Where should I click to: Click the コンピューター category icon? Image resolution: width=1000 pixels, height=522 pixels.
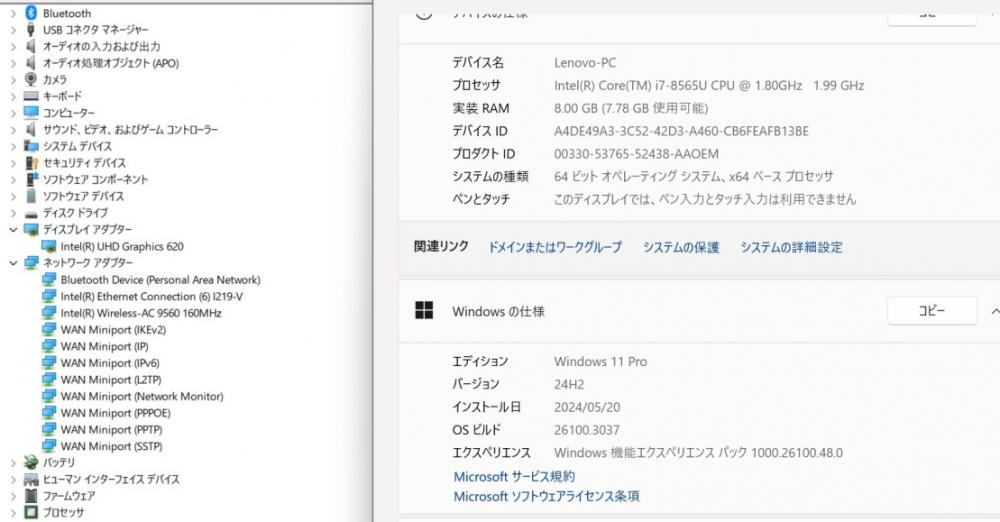[x=31, y=112]
